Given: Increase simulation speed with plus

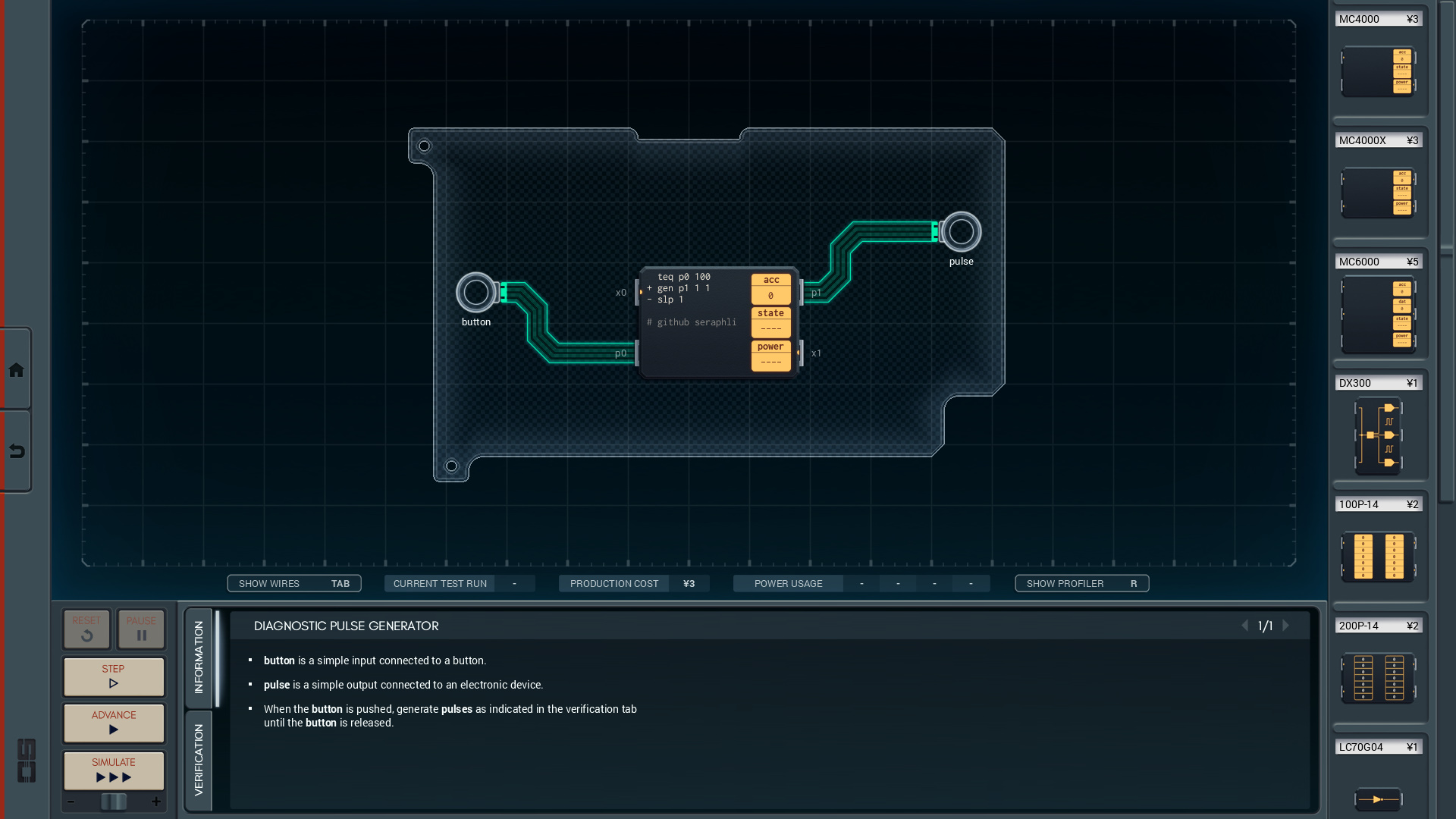Looking at the screenshot, I should 156,802.
